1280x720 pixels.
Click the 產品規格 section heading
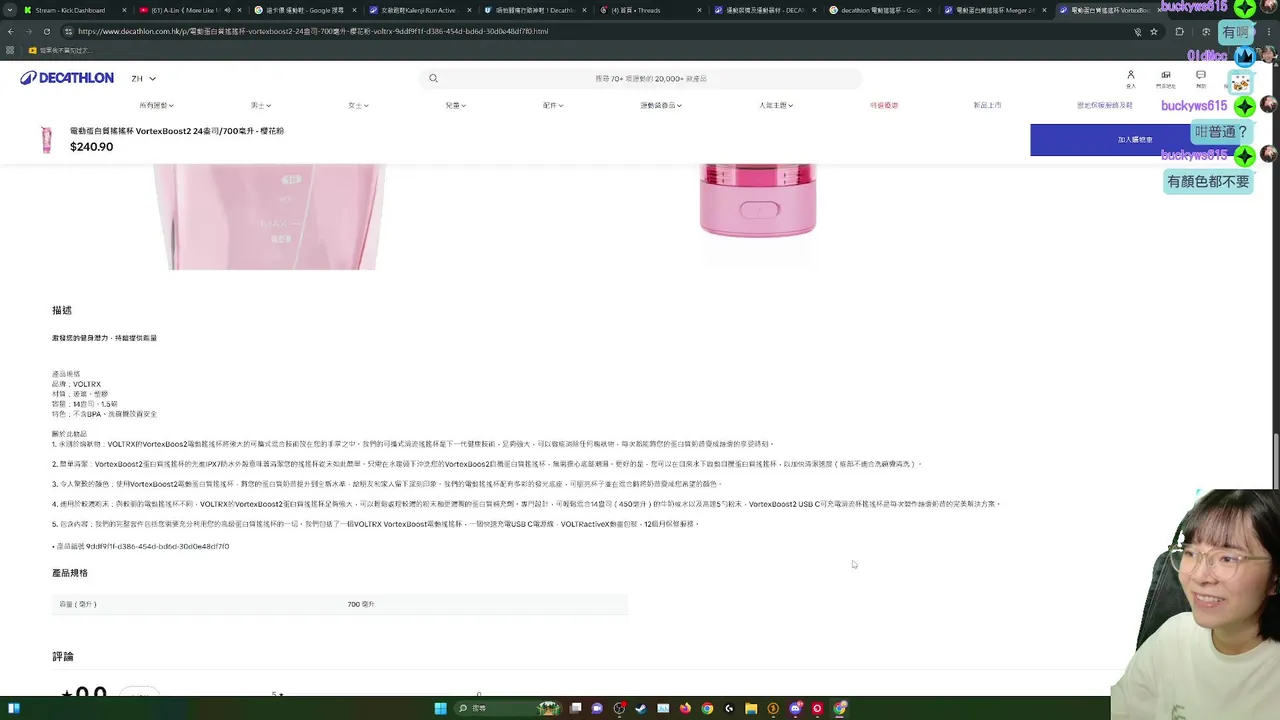(70, 573)
